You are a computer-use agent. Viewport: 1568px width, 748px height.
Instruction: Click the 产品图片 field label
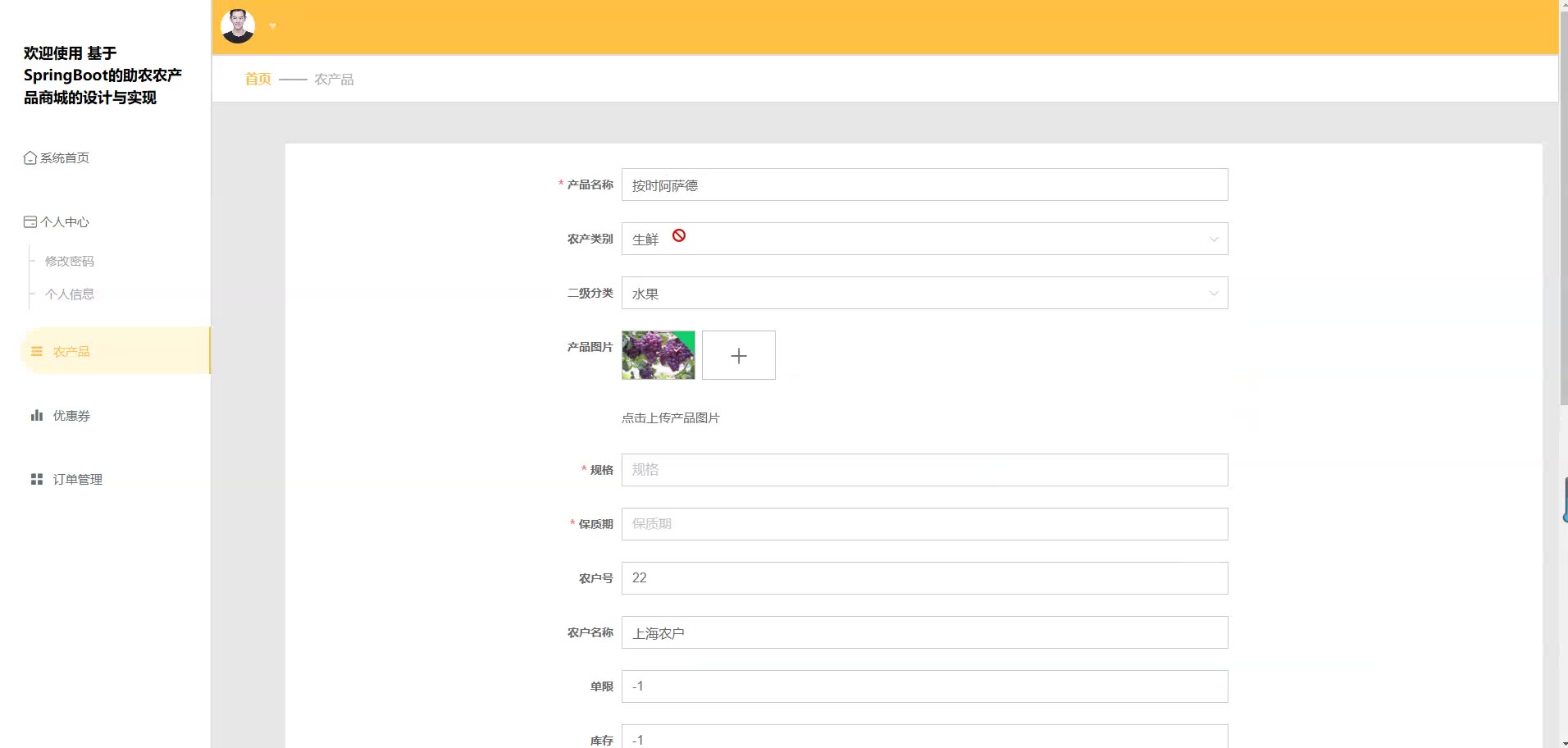(590, 347)
